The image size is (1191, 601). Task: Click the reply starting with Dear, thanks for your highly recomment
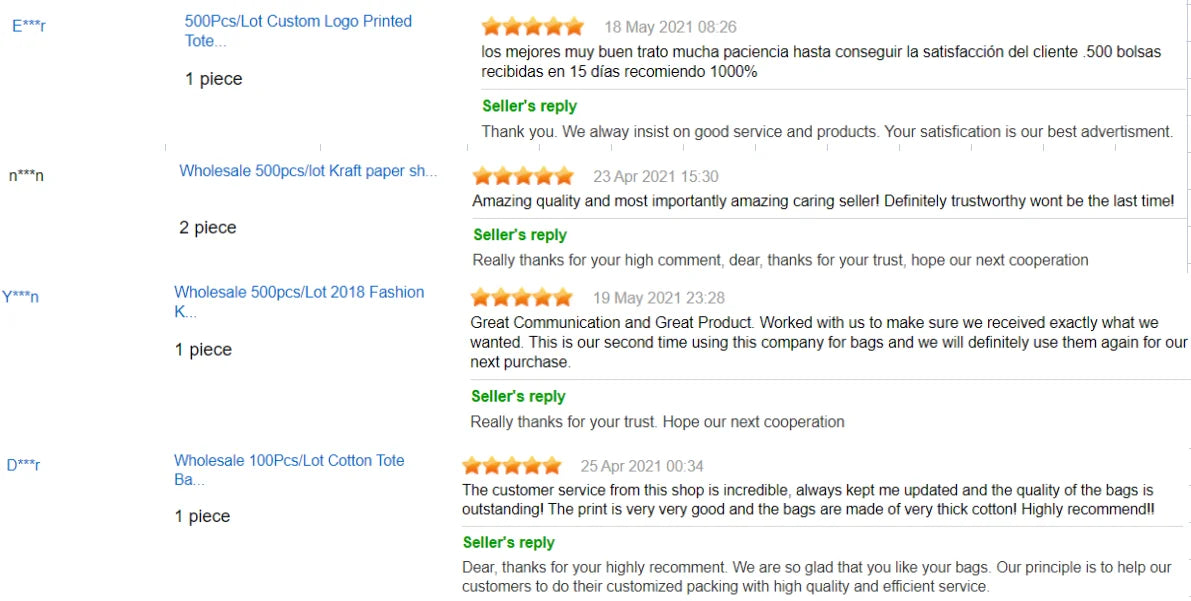[816, 577]
